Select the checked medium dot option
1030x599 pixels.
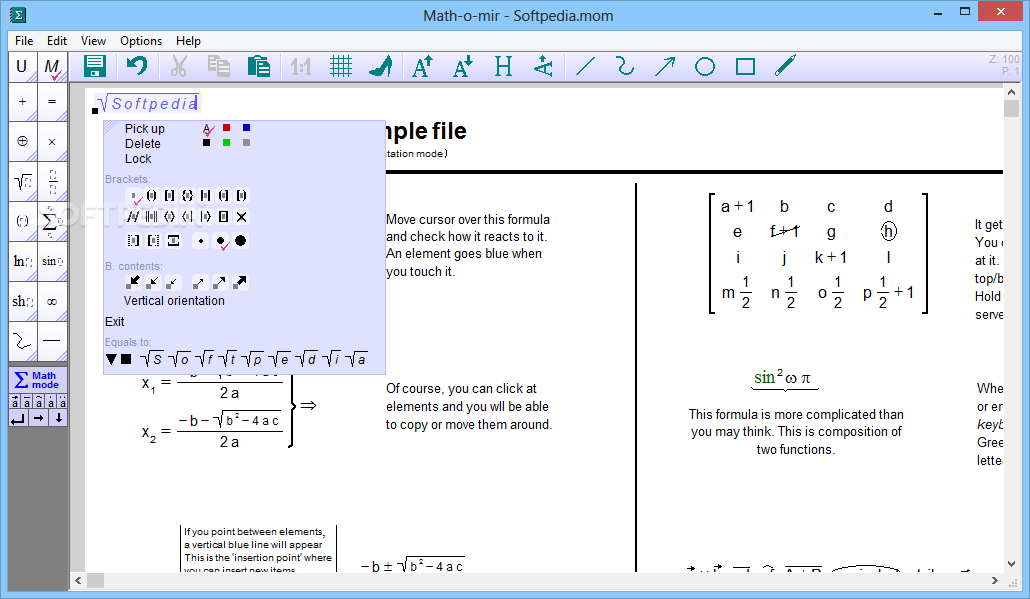tap(221, 241)
